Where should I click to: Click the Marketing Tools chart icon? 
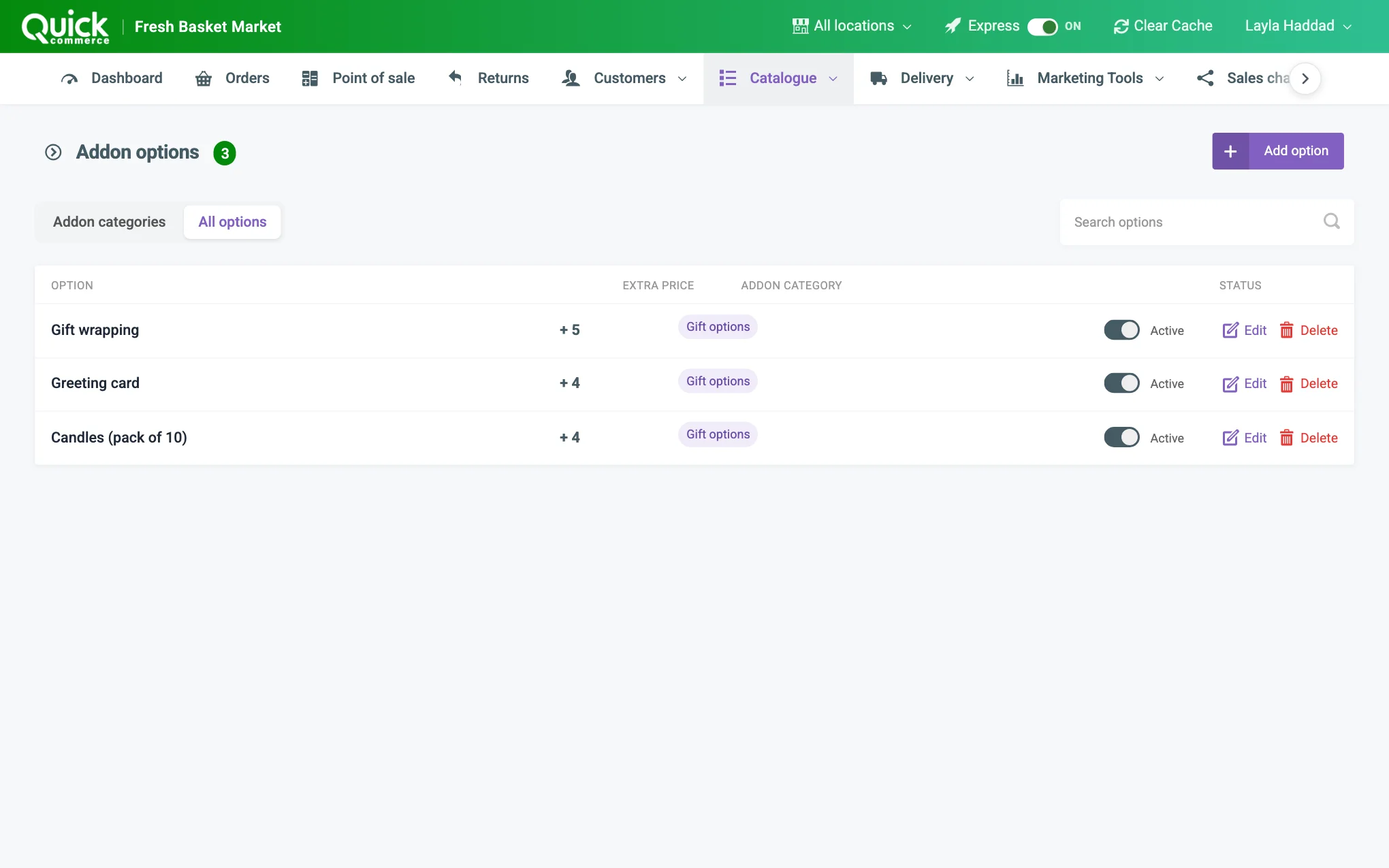coord(1015,78)
